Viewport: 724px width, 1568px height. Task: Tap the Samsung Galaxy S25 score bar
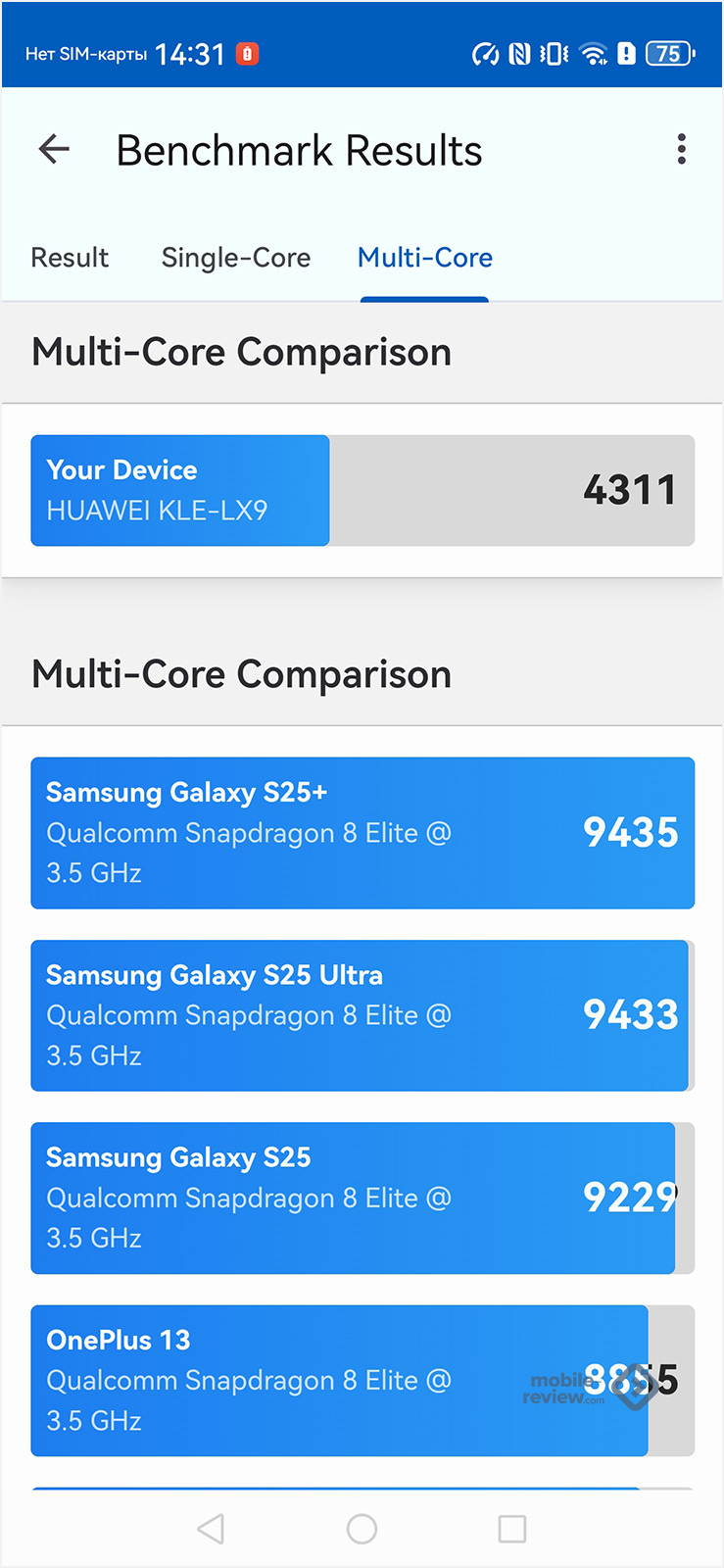coord(362,1198)
